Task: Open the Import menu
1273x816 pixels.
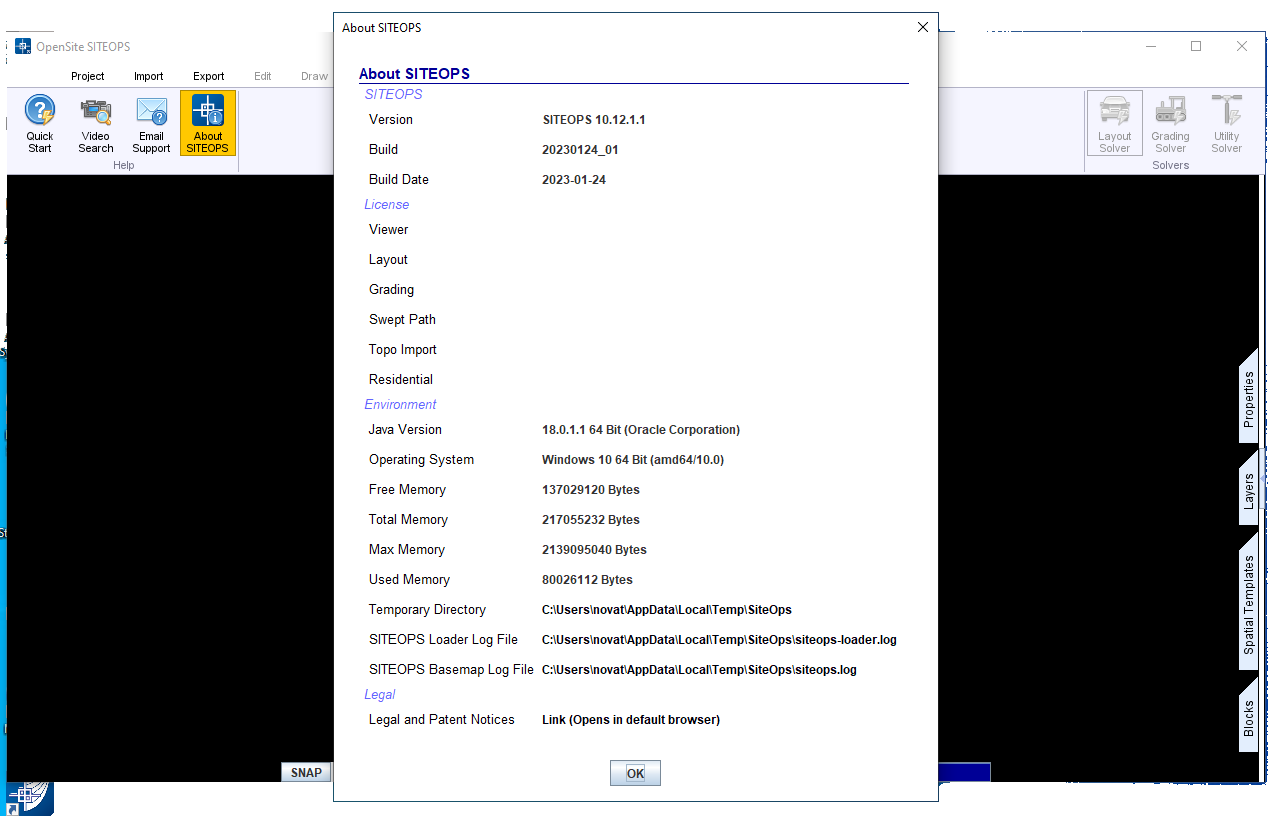Action: (149, 76)
